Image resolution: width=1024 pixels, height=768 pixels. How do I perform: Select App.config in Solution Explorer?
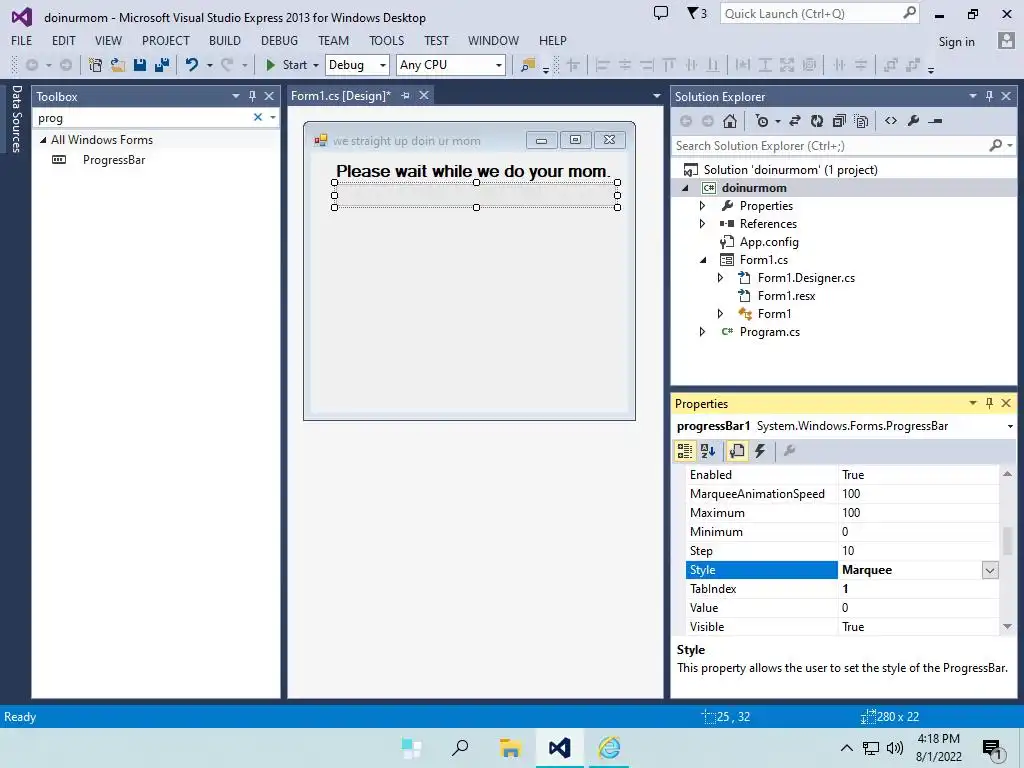click(x=769, y=242)
